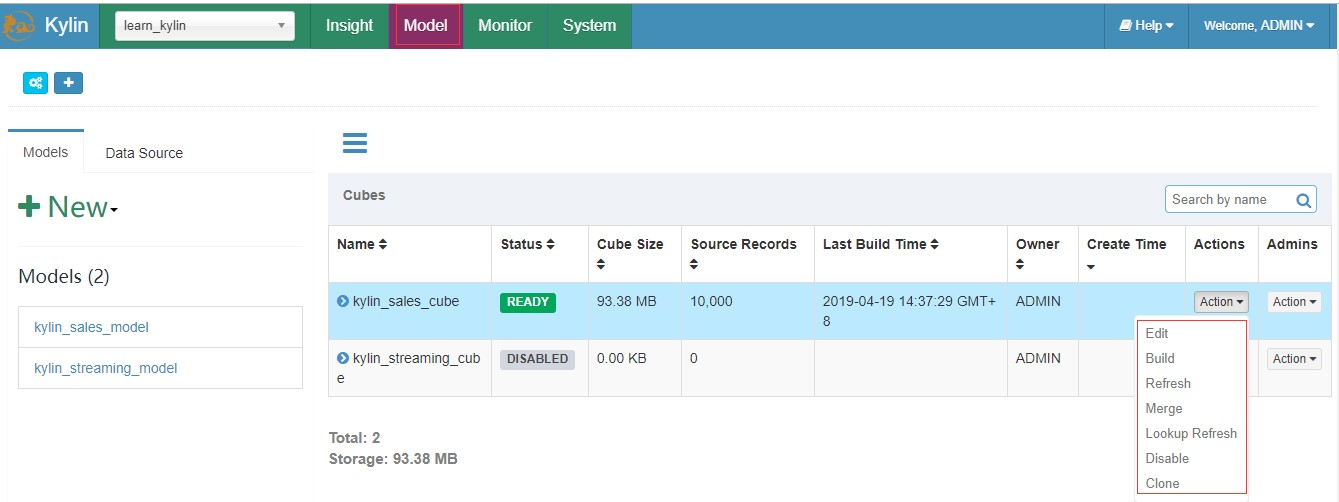Choose Disable from the Action menu
The width and height of the screenshot is (1339, 502).
click(x=1167, y=459)
